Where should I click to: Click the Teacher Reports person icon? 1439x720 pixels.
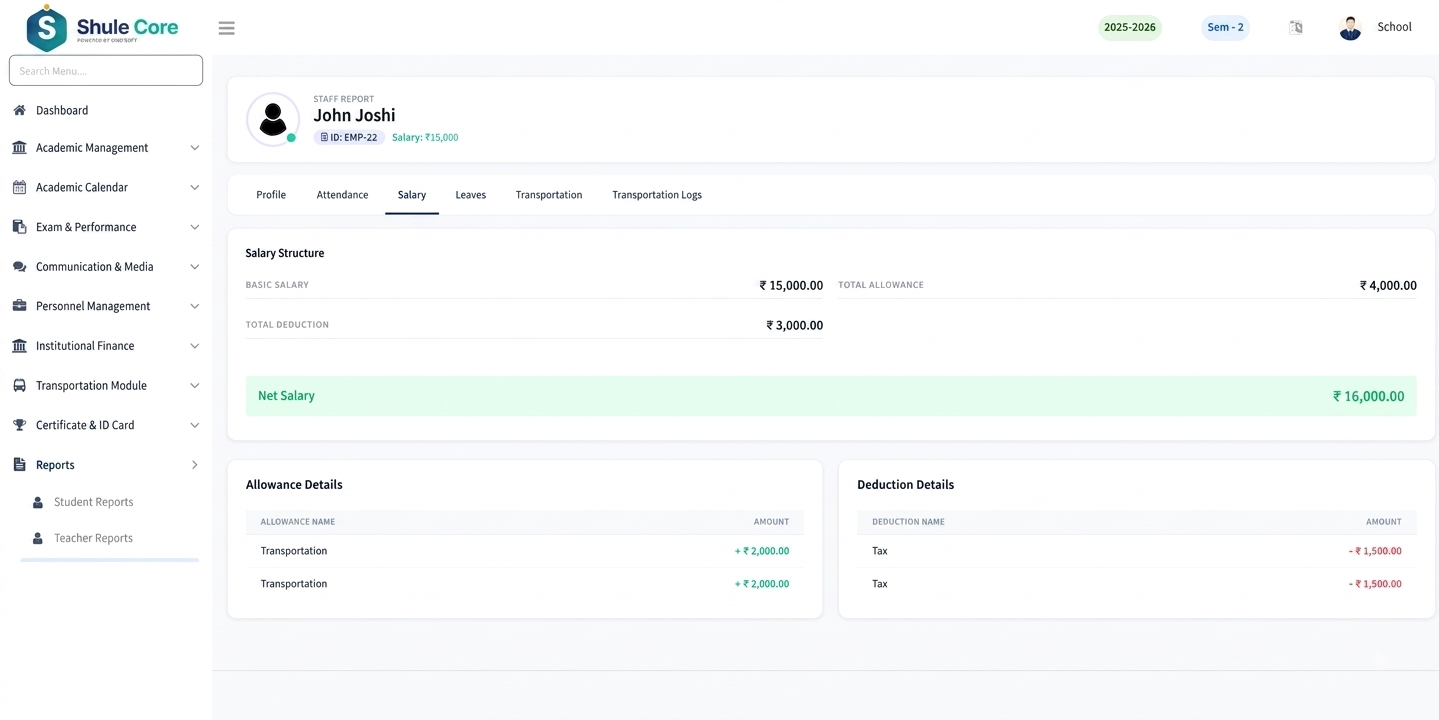click(38, 538)
